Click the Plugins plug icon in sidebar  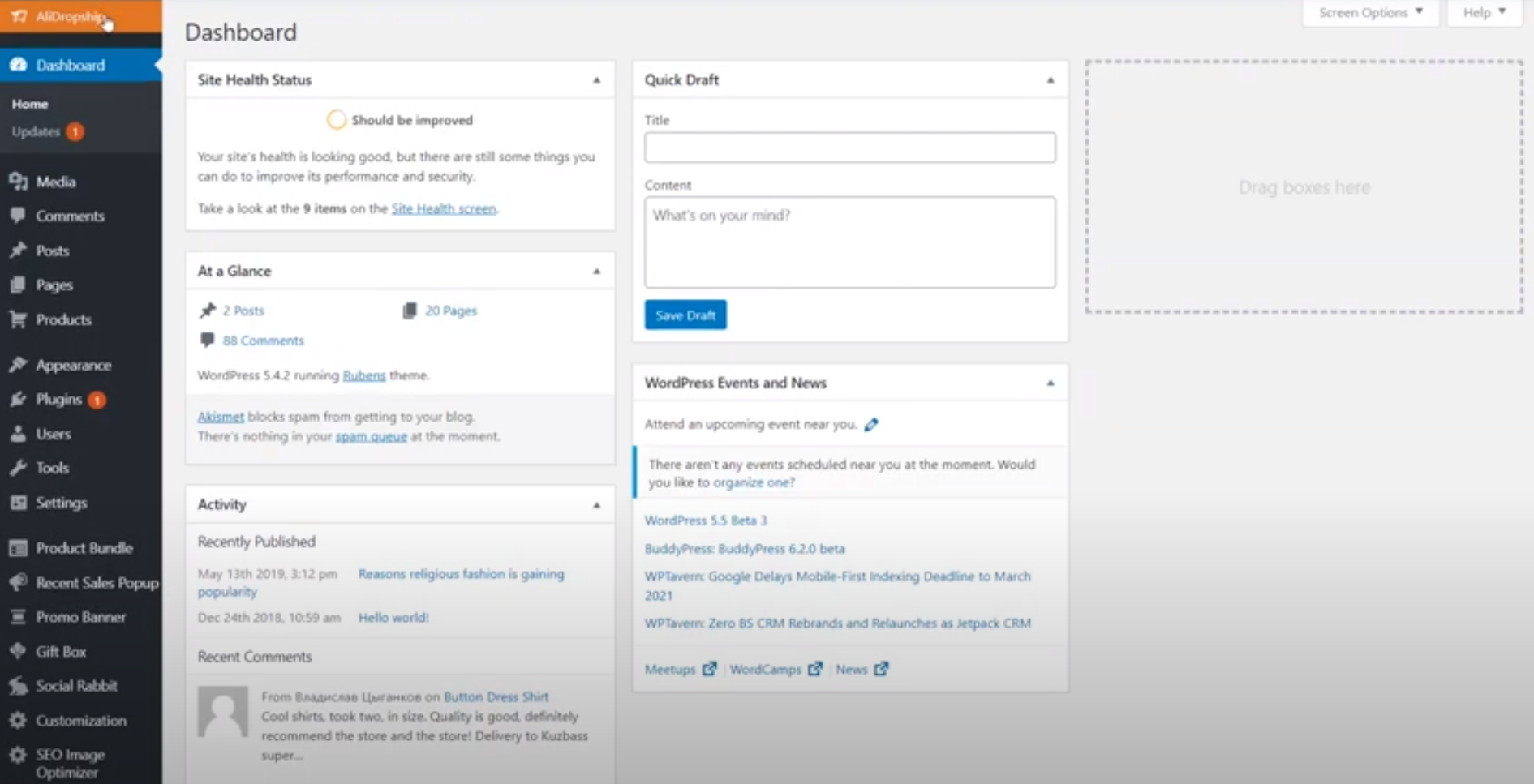click(x=18, y=399)
